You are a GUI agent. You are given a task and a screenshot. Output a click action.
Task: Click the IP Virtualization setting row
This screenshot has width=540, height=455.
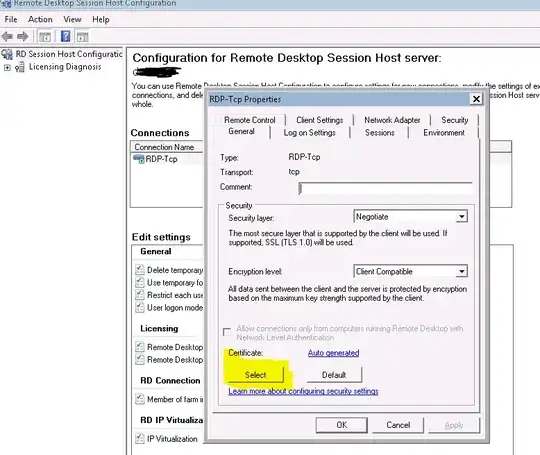pyautogui.click(x=167, y=439)
